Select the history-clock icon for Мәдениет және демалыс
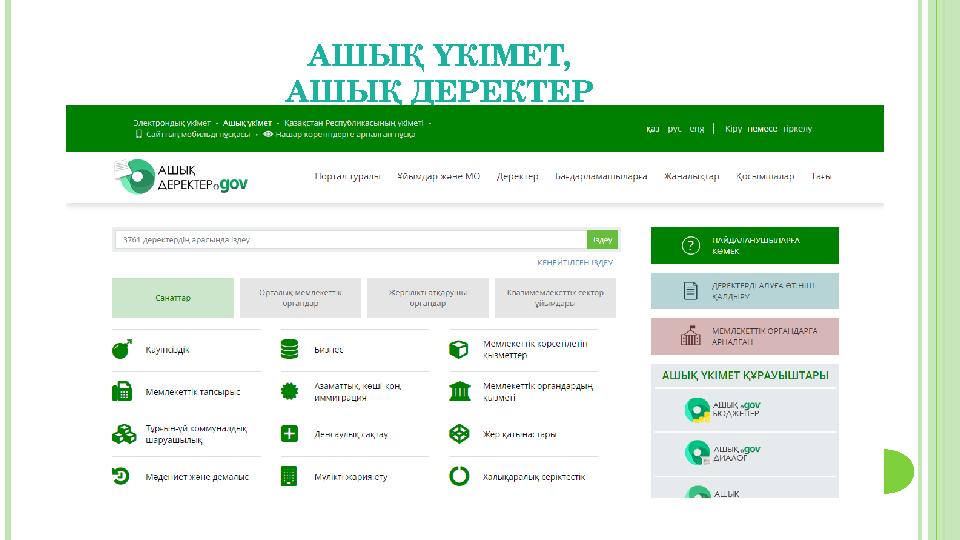Image resolution: width=960 pixels, height=540 pixels. [x=121, y=476]
